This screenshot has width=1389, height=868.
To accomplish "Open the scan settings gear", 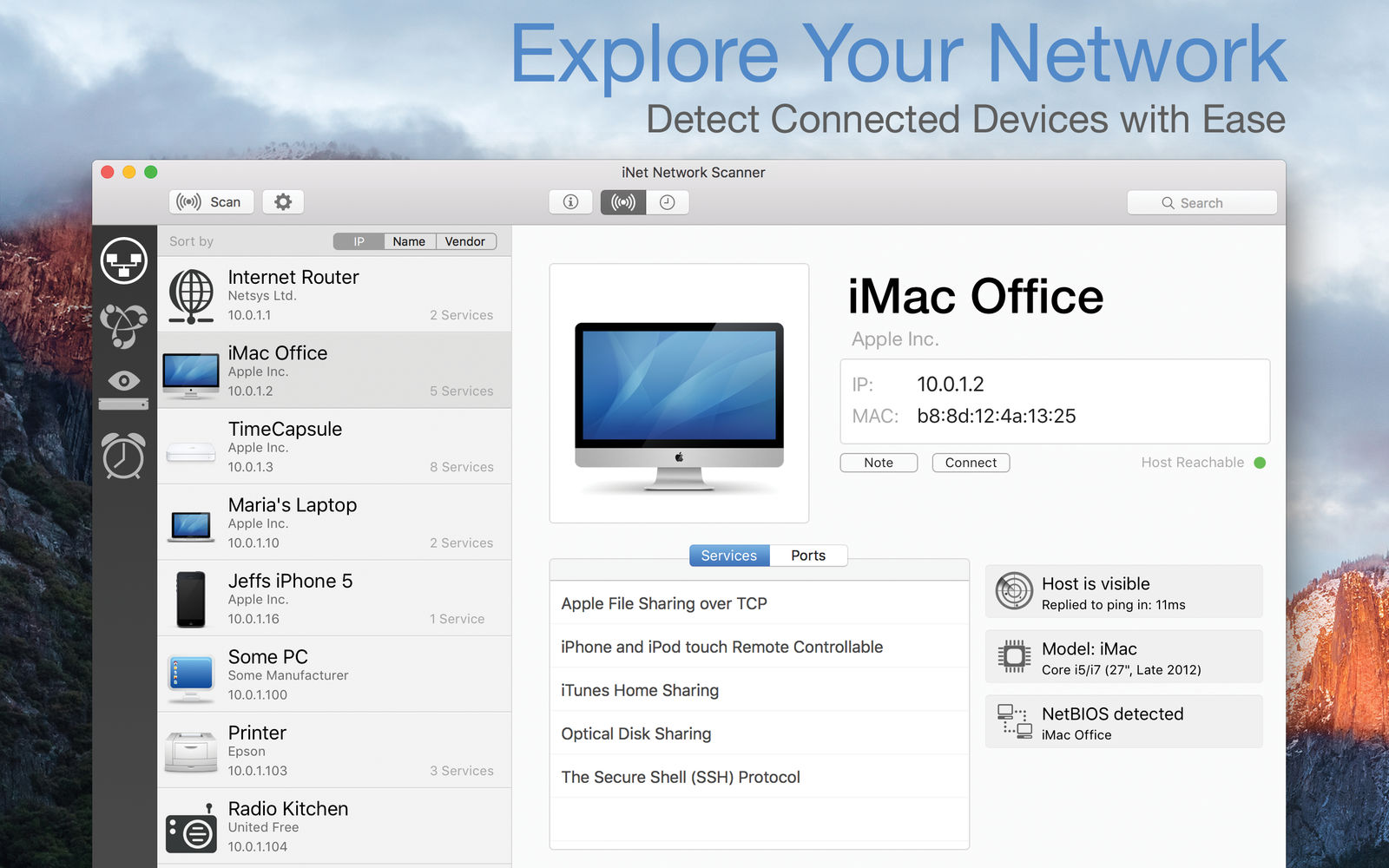I will click(x=282, y=201).
